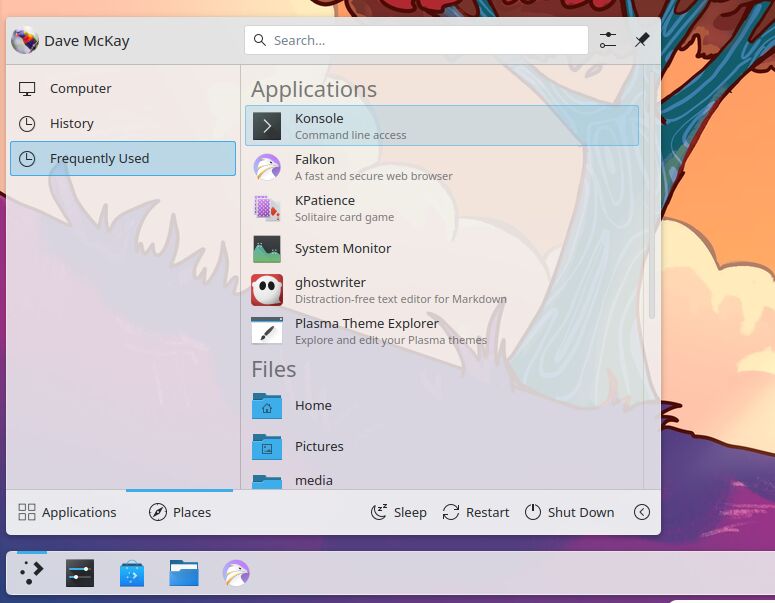775x603 pixels.
Task: Expand more session options arrow
Action: pyautogui.click(x=642, y=512)
